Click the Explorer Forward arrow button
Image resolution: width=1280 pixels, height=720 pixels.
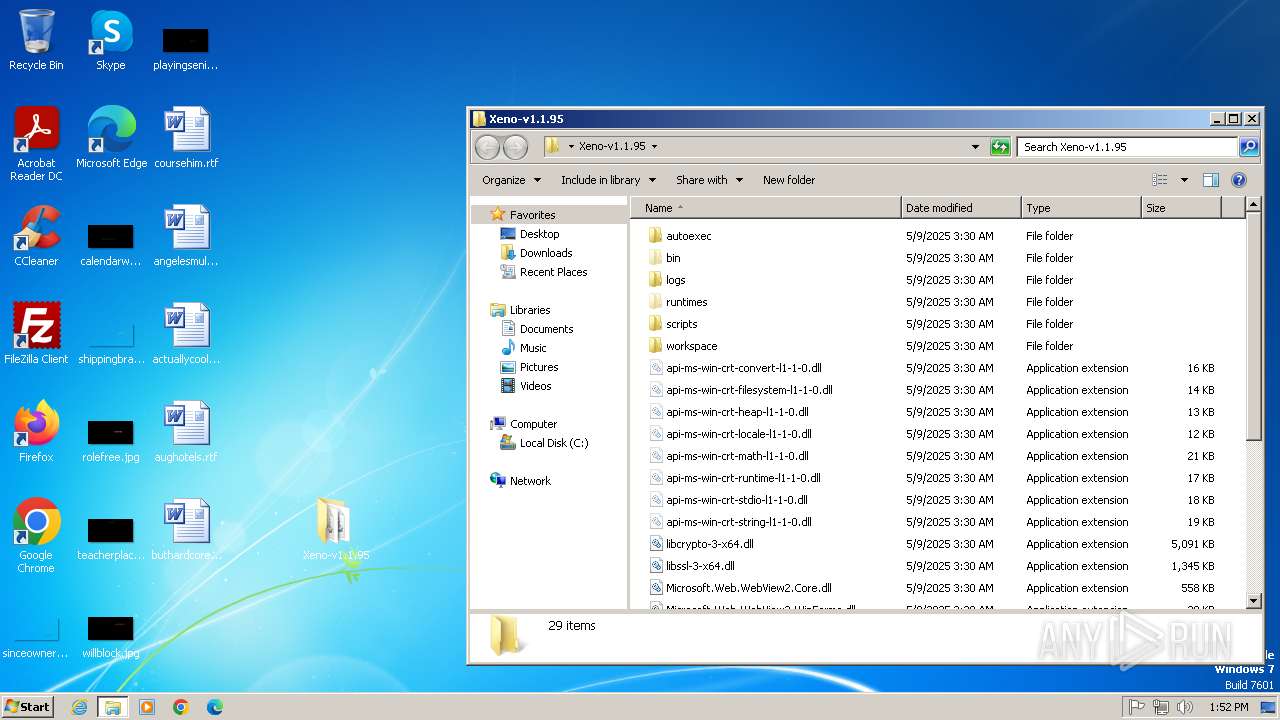coord(515,147)
